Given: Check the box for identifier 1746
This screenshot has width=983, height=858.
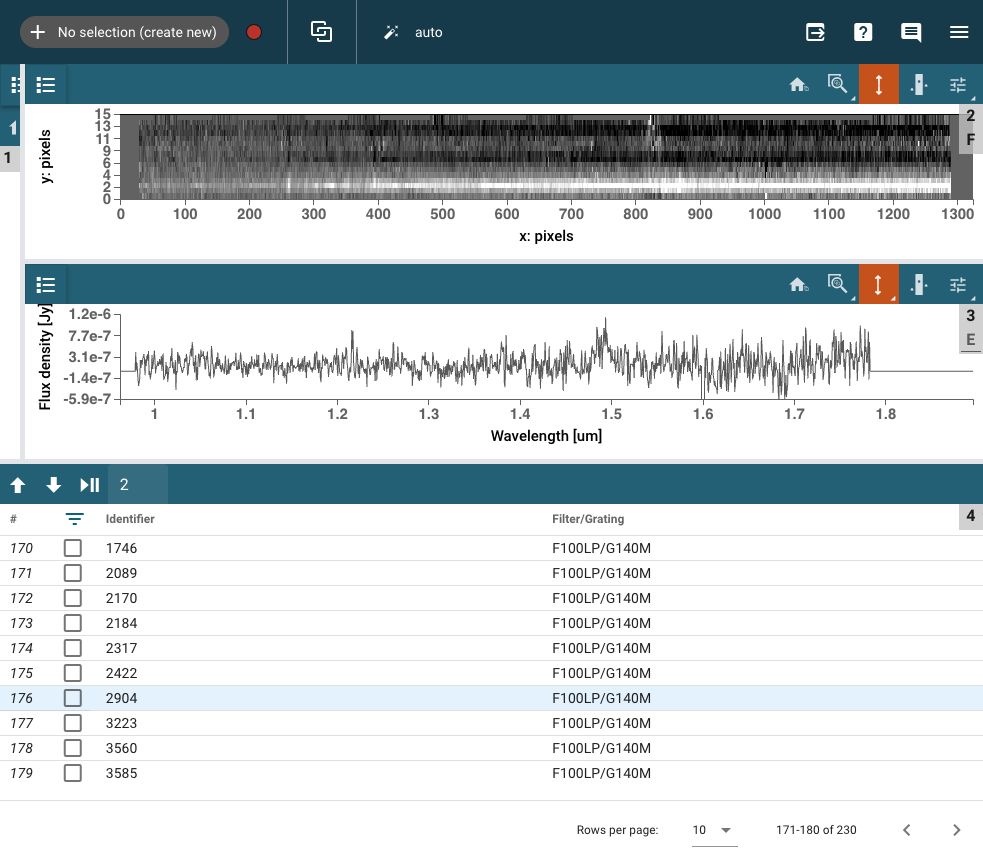Looking at the screenshot, I should pyautogui.click(x=73, y=548).
